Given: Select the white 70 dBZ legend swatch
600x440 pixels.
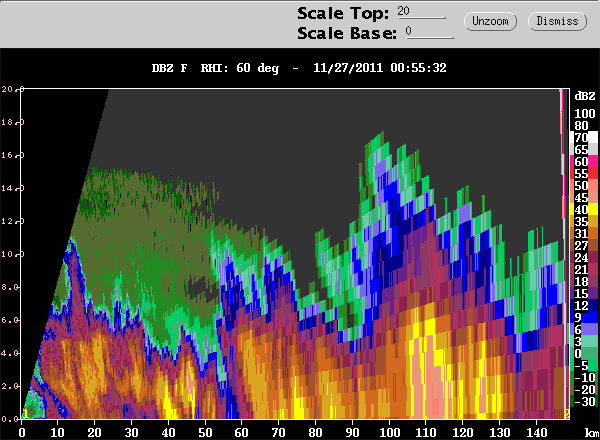Looking at the screenshot, I should click(x=584, y=137).
